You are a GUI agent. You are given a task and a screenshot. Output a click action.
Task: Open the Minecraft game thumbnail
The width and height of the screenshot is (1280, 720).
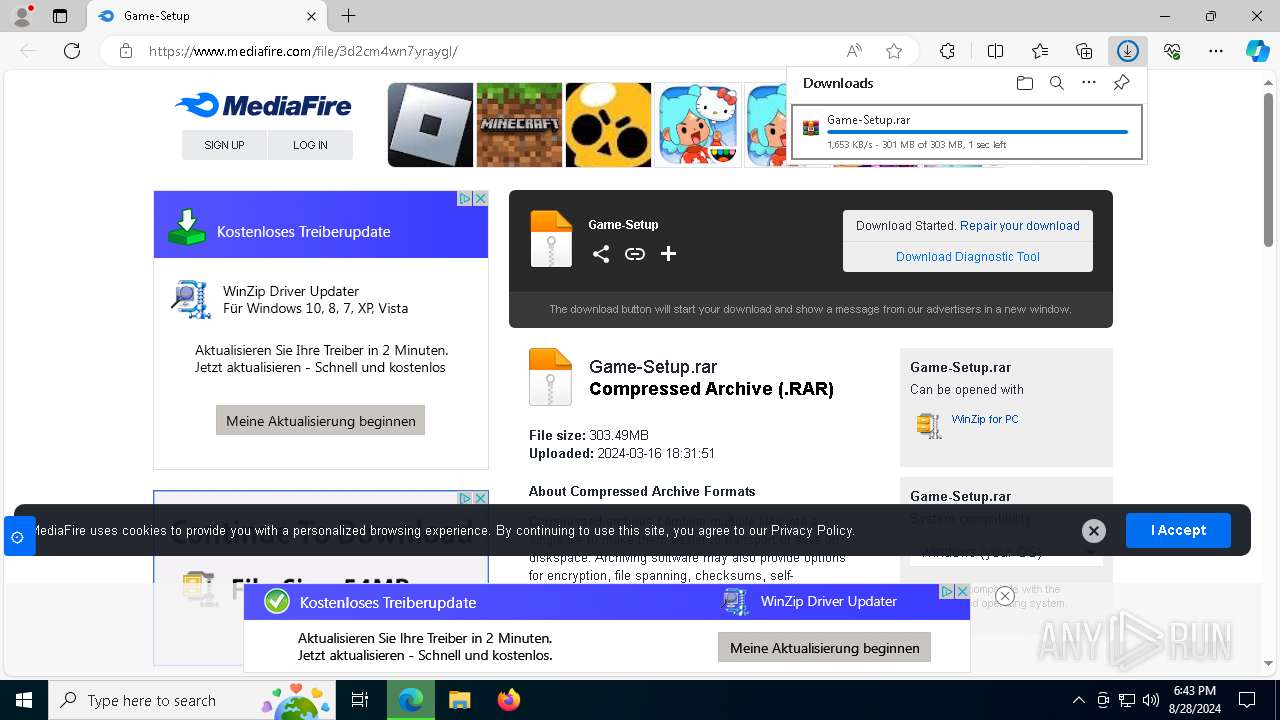519,125
